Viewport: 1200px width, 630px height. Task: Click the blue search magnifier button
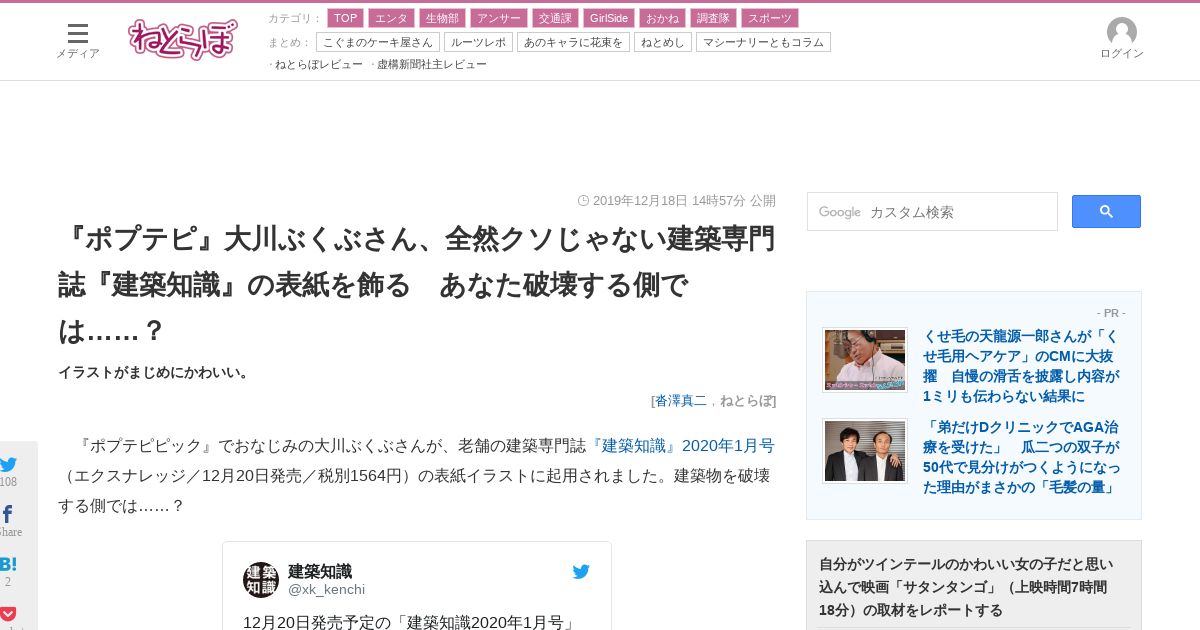(1106, 211)
